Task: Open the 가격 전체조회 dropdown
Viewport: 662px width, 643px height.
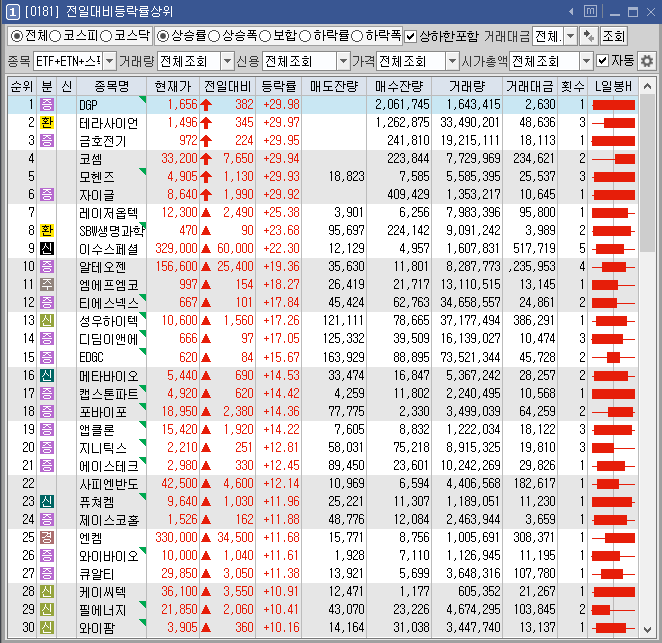Action: point(452,62)
